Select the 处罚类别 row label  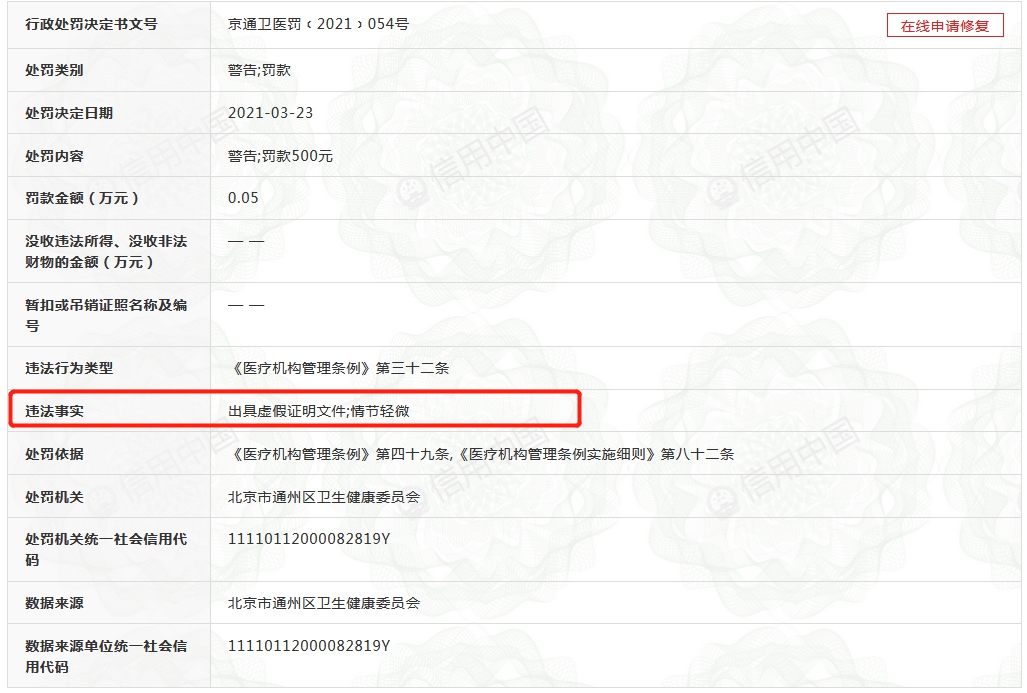(55, 70)
